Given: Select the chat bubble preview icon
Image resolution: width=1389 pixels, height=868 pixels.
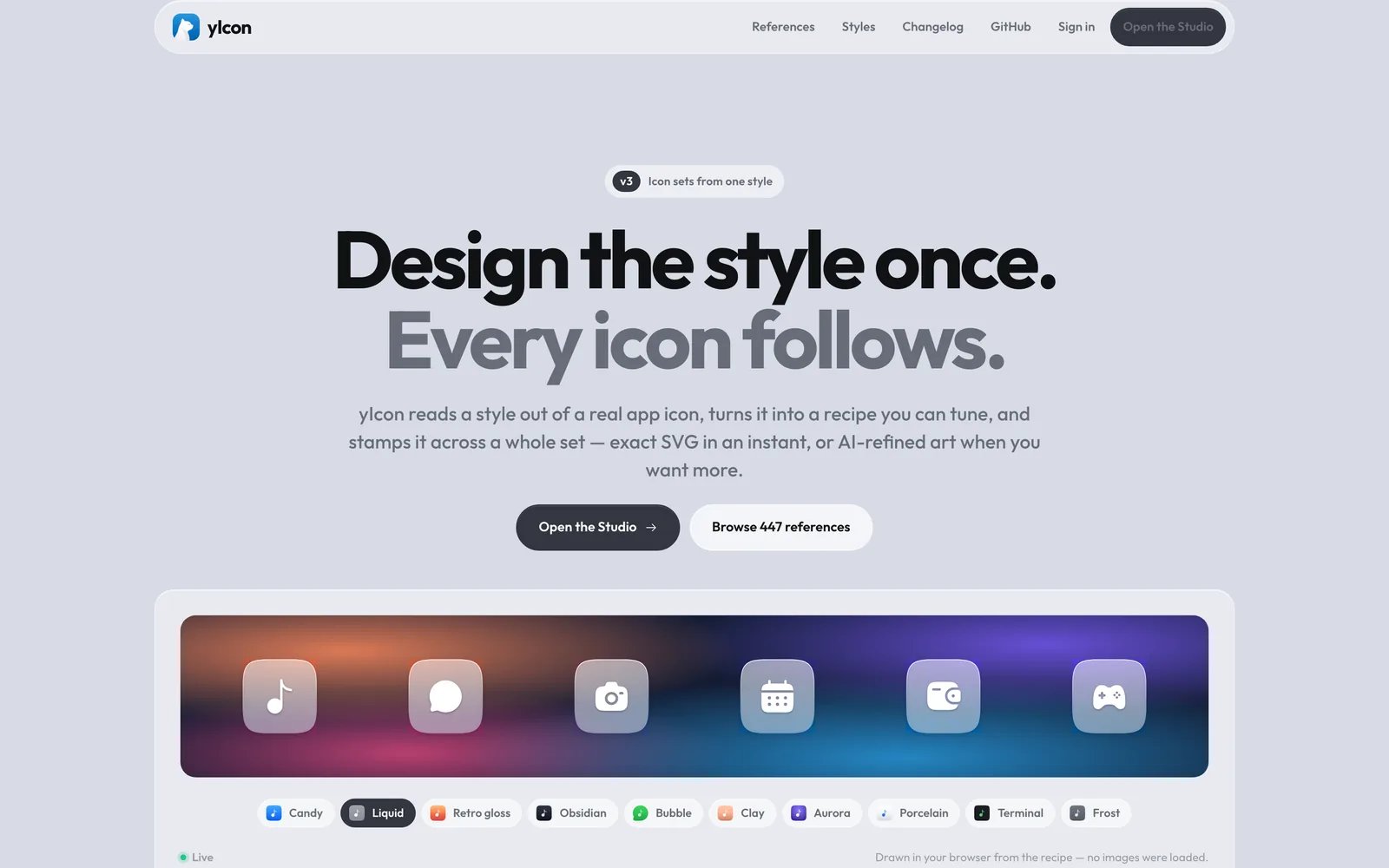Looking at the screenshot, I should click(445, 696).
